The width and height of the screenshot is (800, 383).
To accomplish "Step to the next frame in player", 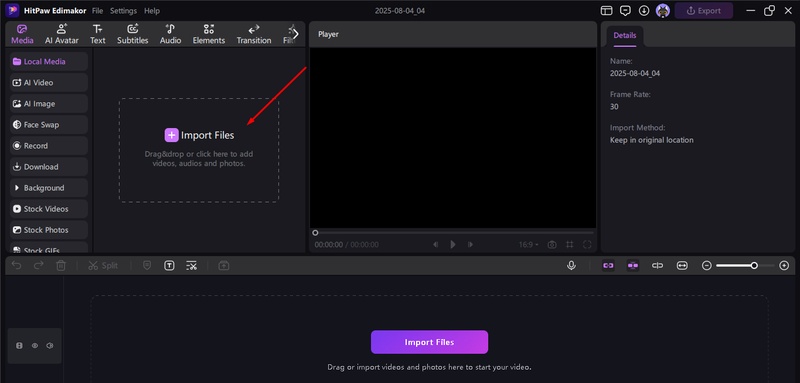I will (x=470, y=245).
